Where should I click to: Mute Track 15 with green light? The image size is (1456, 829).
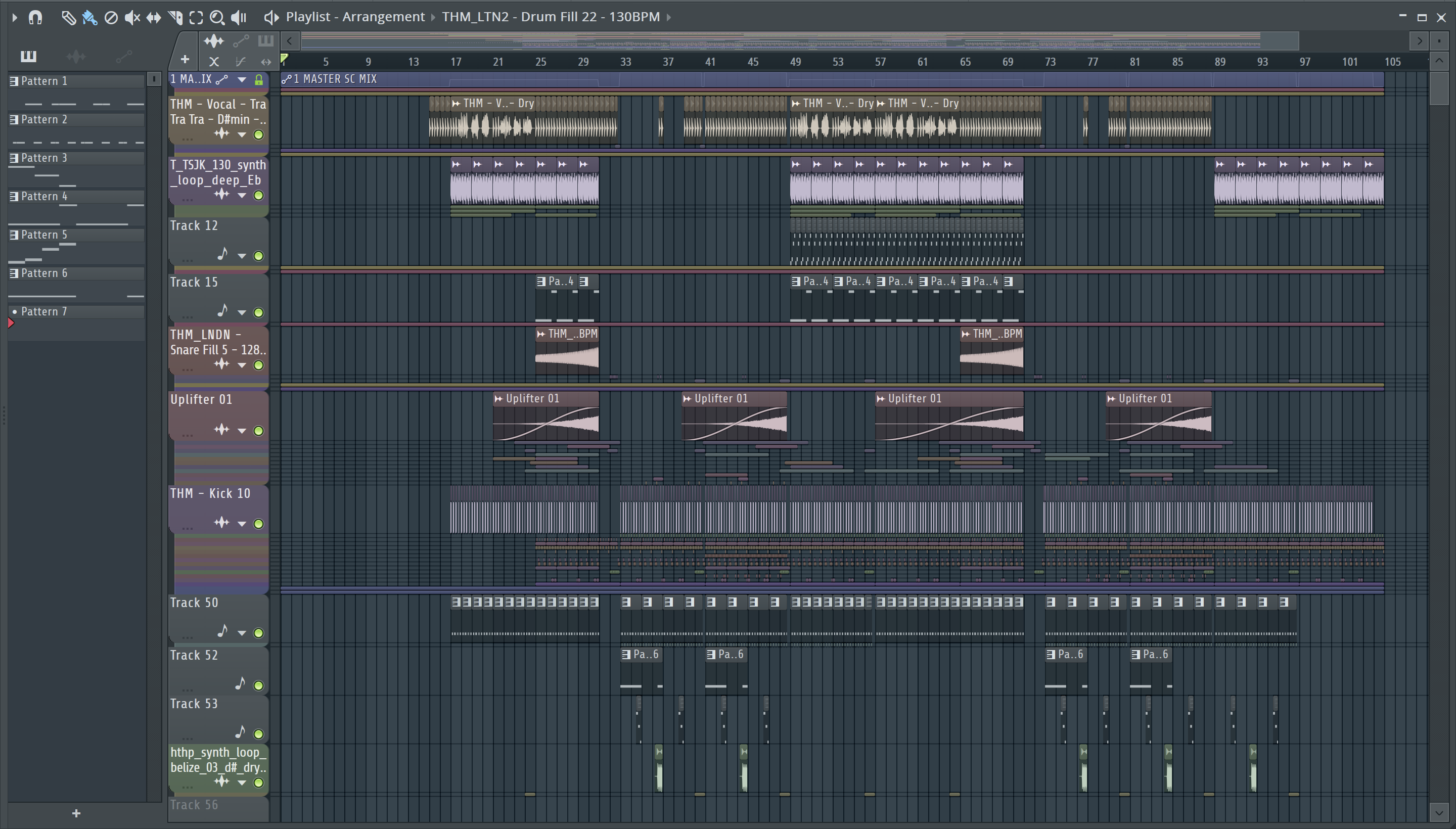point(258,312)
